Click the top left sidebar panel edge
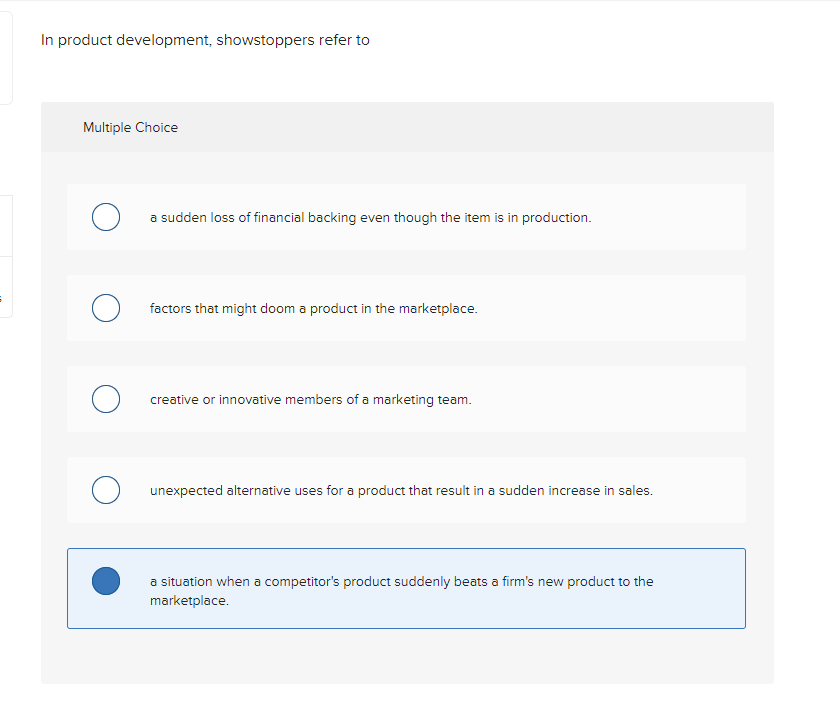 pyautogui.click(x=6, y=58)
